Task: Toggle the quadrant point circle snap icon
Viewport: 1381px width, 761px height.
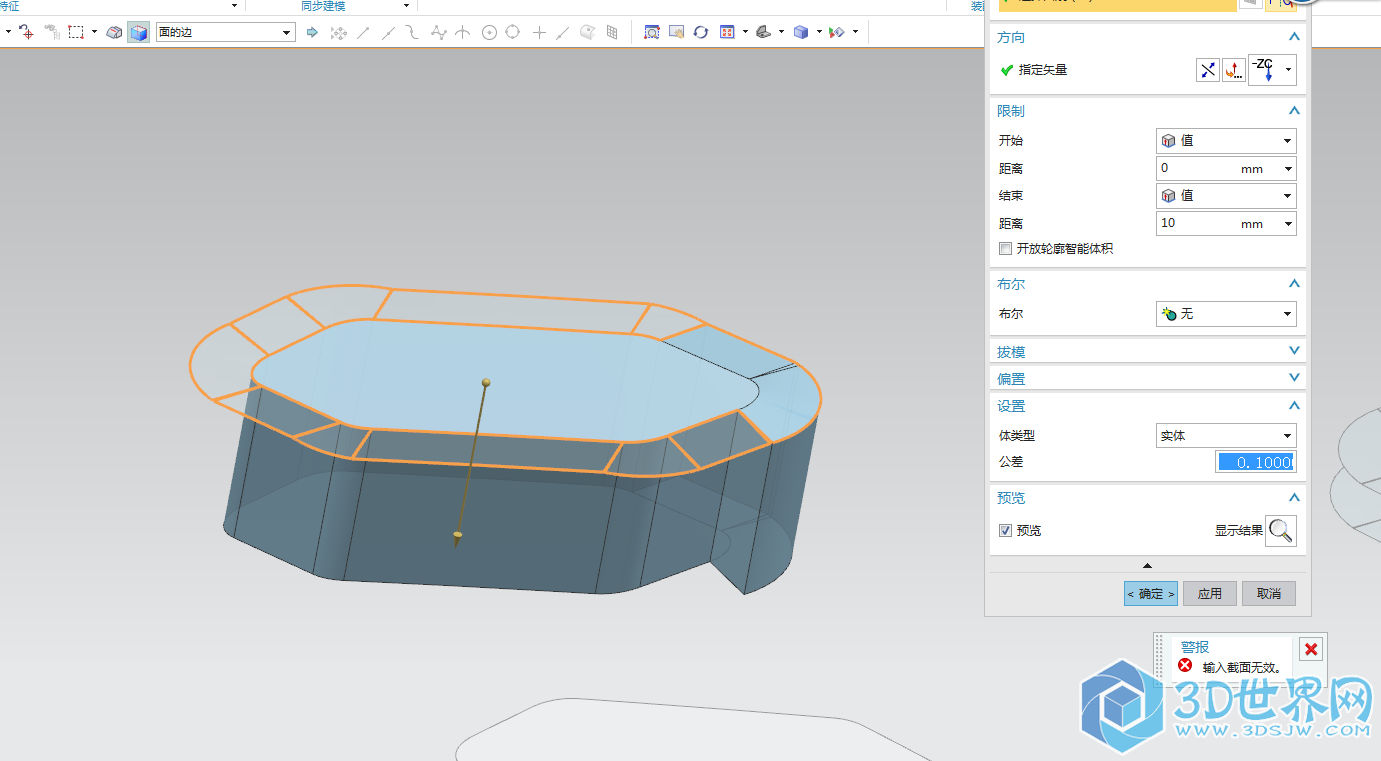Action: [513, 32]
